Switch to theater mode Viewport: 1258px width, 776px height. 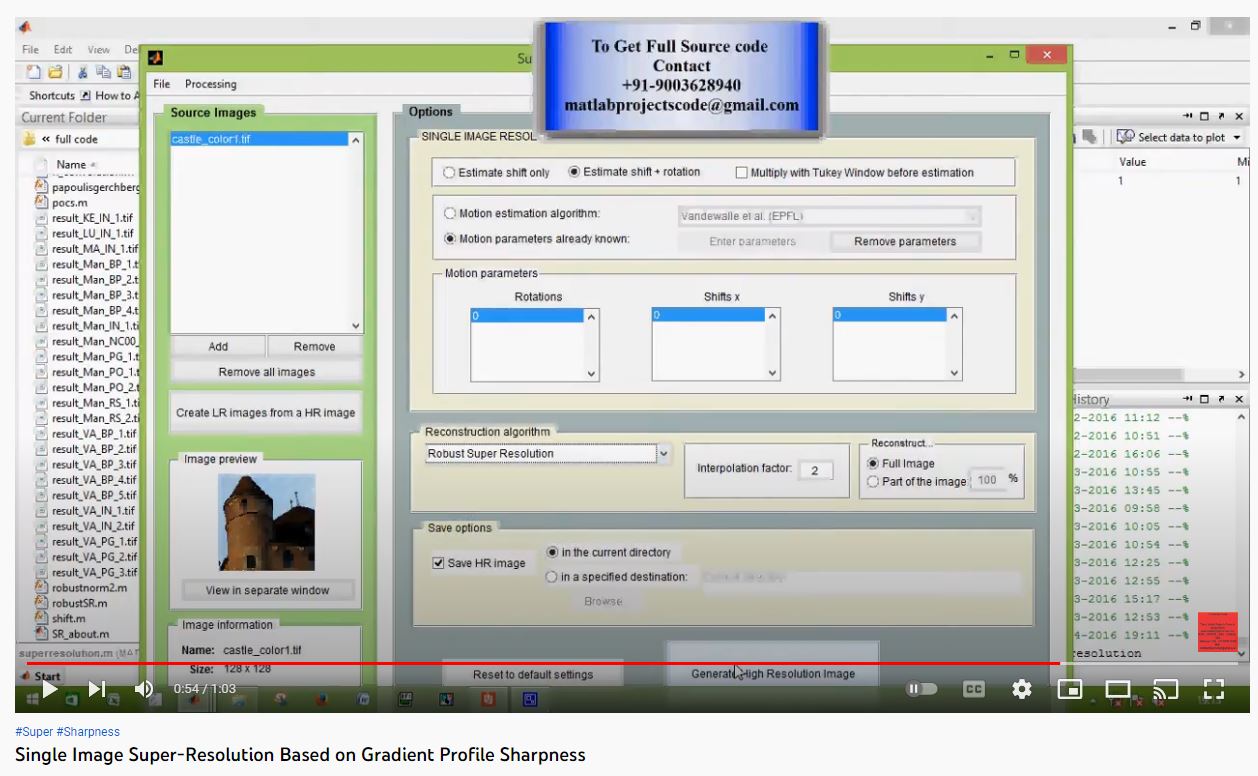tap(1117, 689)
